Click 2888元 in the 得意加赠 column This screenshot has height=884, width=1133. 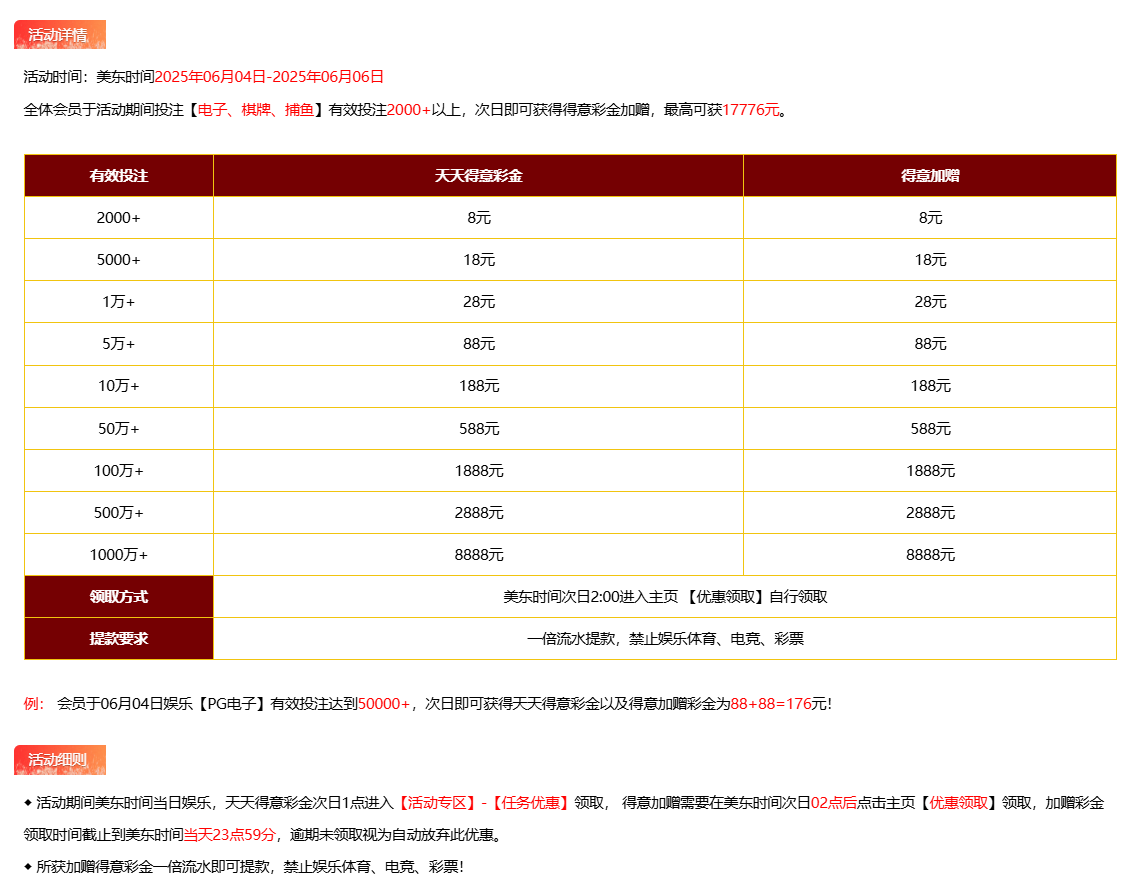pos(930,512)
